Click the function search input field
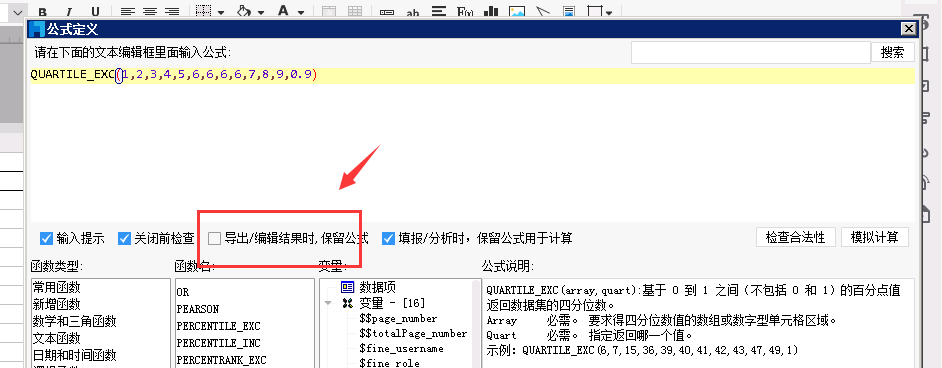Image resolution: width=942 pixels, height=368 pixels. [x=751, y=52]
